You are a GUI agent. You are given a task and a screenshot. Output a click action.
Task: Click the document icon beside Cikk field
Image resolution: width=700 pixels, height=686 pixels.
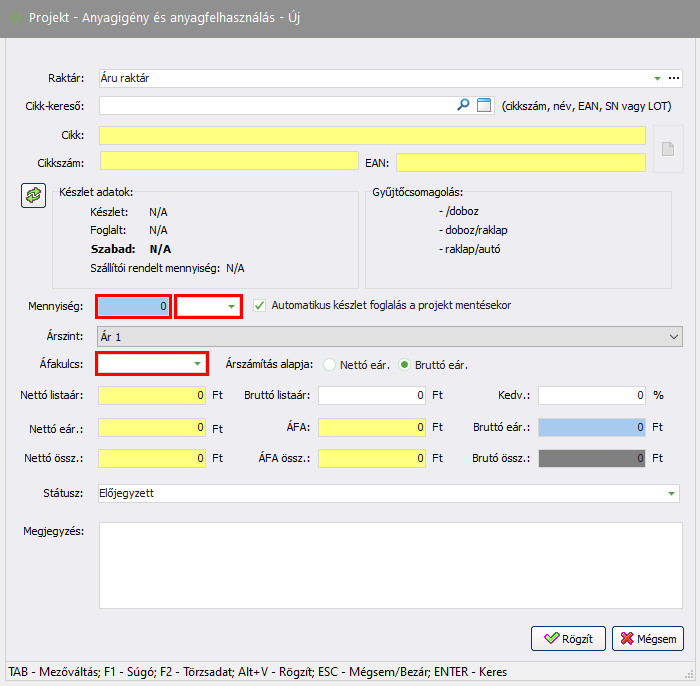(x=667, y=149)
